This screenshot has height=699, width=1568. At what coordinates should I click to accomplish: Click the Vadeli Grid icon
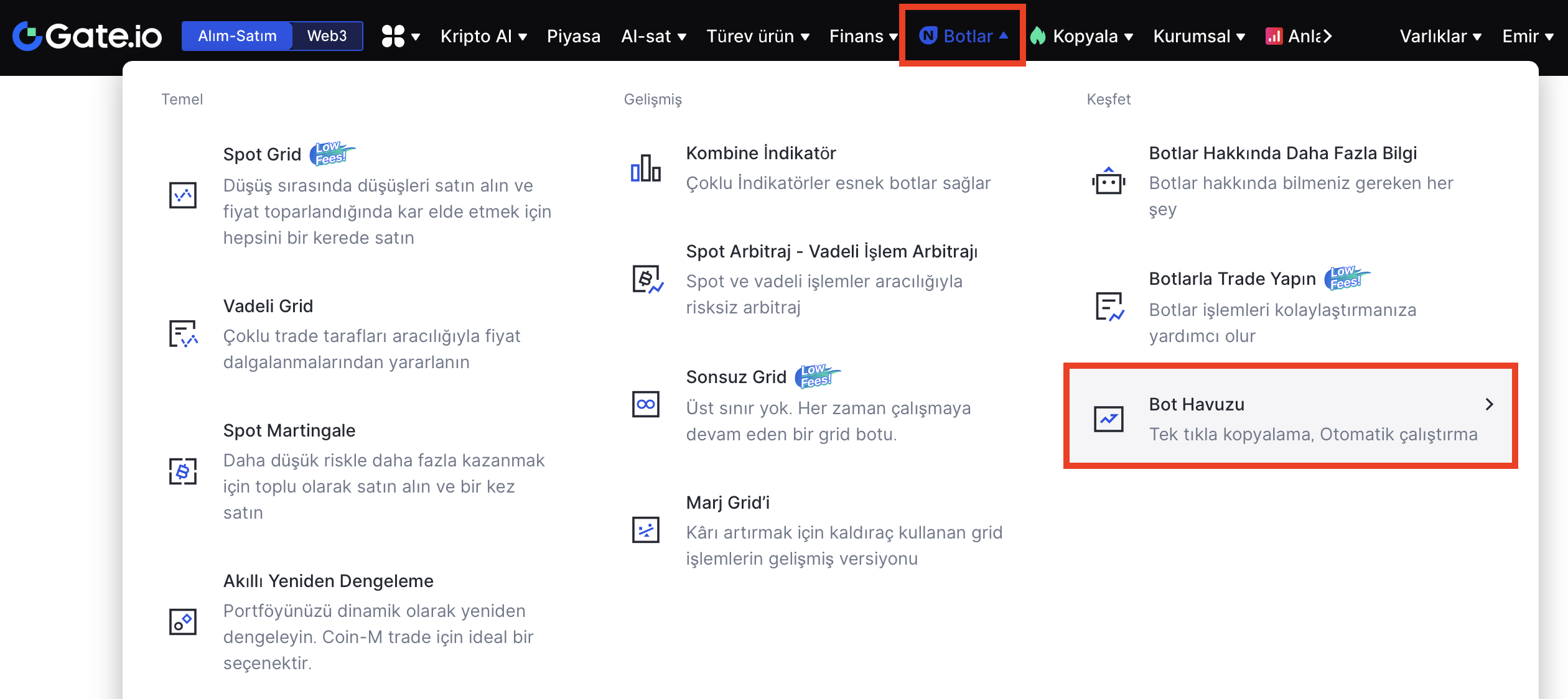(x=183, y=334)
